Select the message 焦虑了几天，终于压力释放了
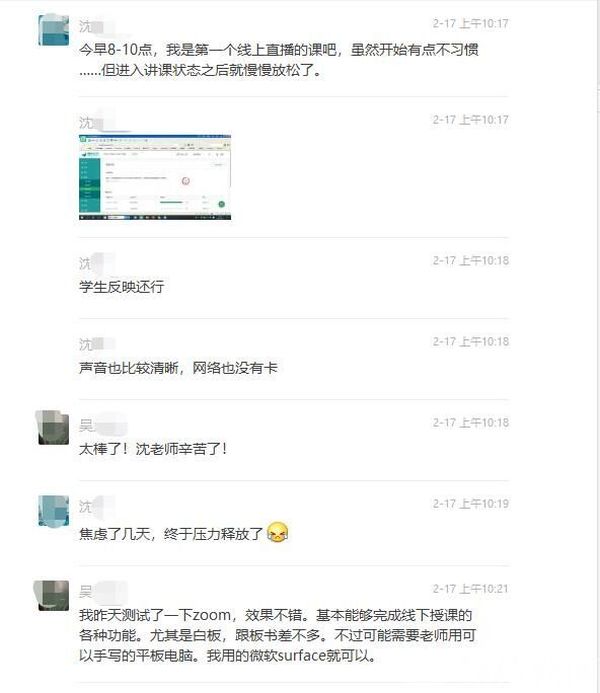Viewport: 600px width, 693px height. coord(171,534)
